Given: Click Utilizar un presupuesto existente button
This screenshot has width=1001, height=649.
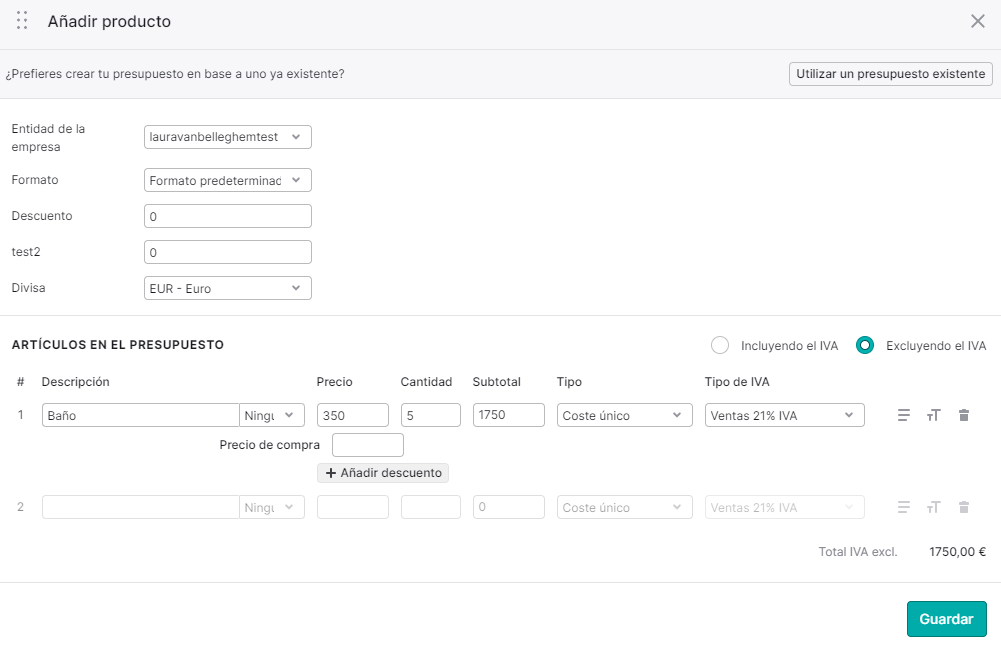Looking at the screenshot, I should tap(891, 74).
